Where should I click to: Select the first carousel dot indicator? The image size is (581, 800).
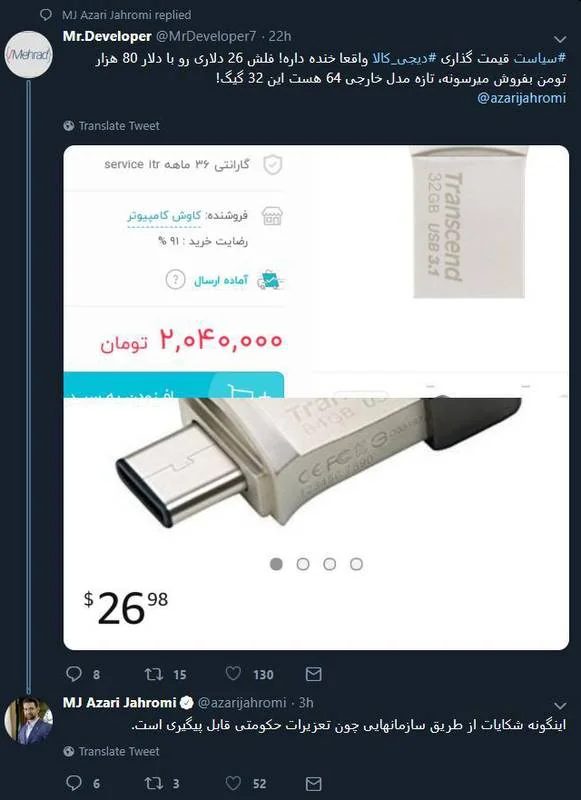[276, 564]
